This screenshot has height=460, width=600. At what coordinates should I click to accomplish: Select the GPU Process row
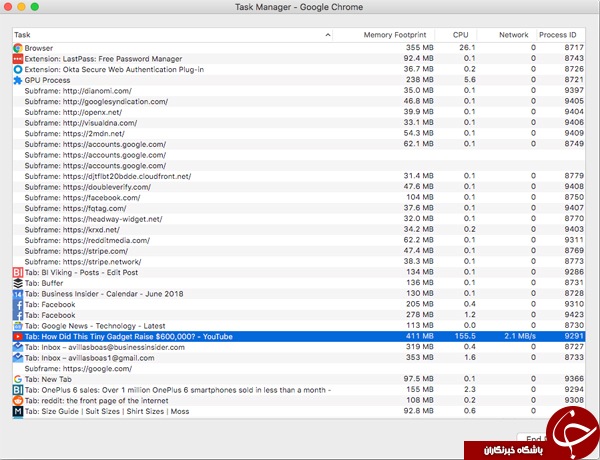tap(298, 80)
